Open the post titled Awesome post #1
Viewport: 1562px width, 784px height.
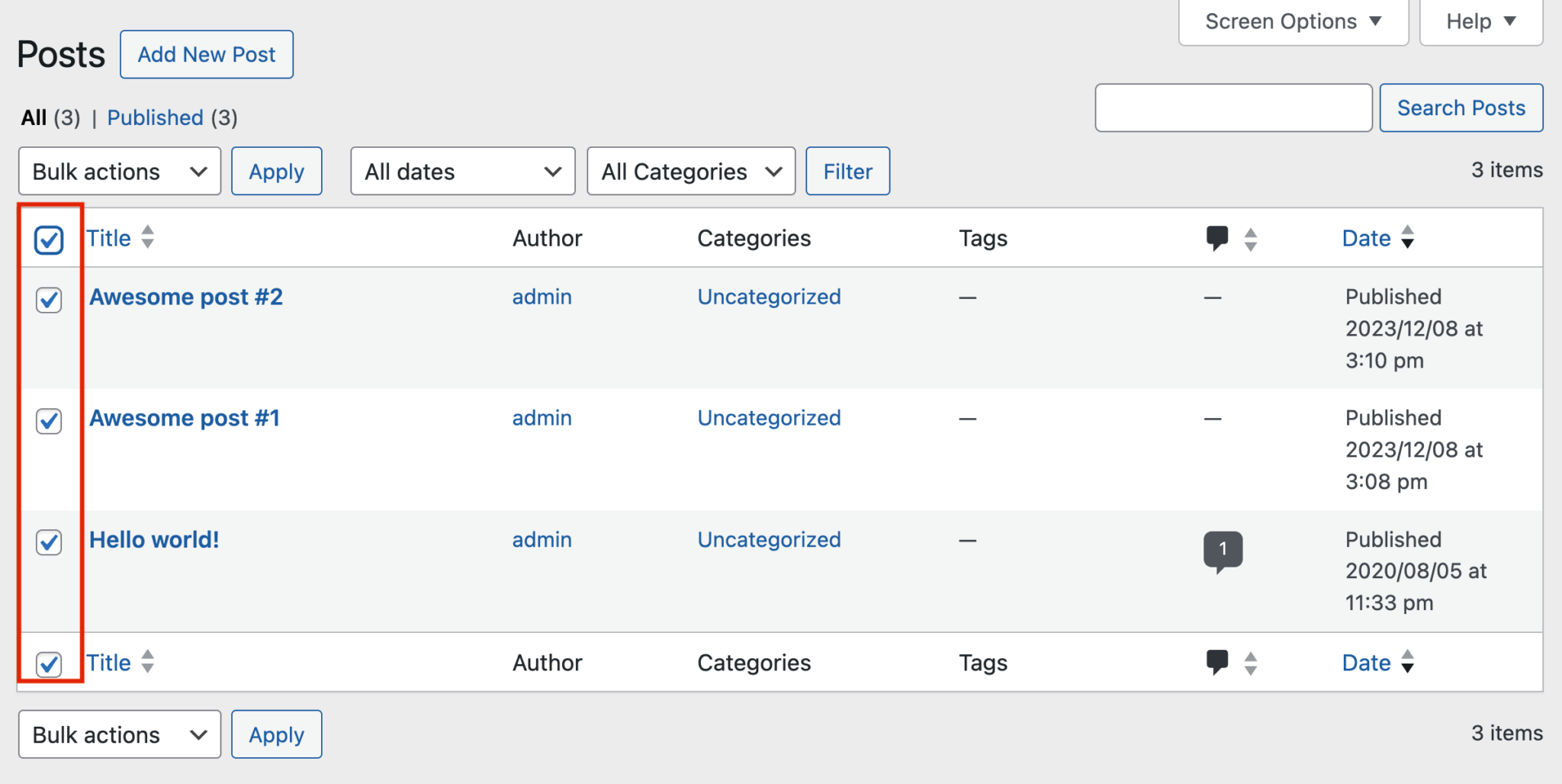click(x=184, y=417)
